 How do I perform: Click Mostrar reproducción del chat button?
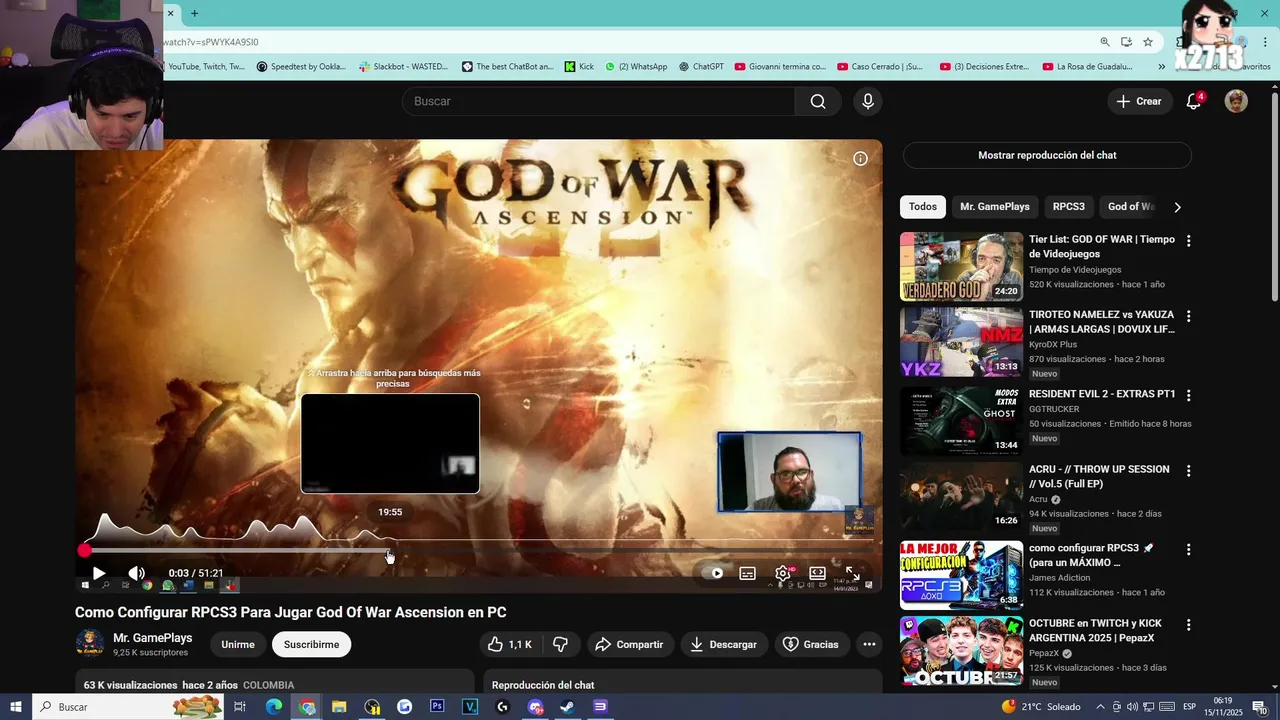click(1047, 155)
